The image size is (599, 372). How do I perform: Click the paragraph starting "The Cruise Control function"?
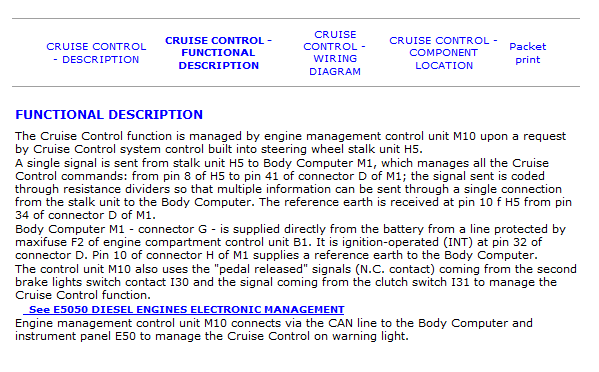290,142
